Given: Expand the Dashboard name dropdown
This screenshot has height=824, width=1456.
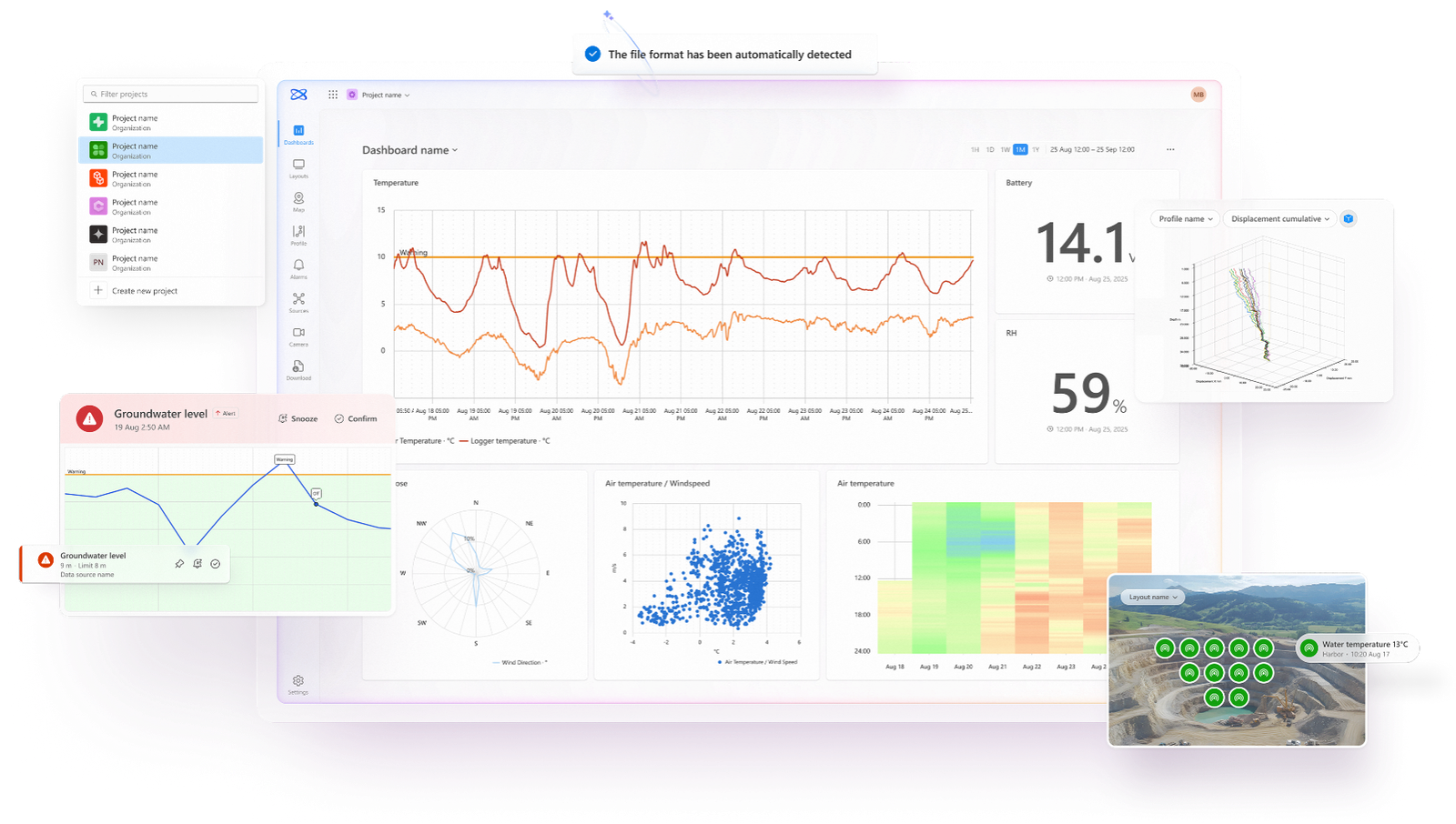Looking at the screenshot, I should (409, 150).
